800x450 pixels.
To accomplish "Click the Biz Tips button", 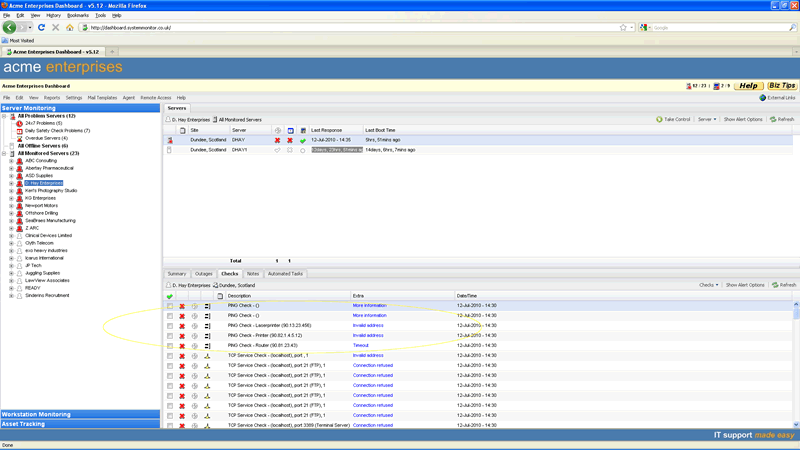I will tap(782, 86).
